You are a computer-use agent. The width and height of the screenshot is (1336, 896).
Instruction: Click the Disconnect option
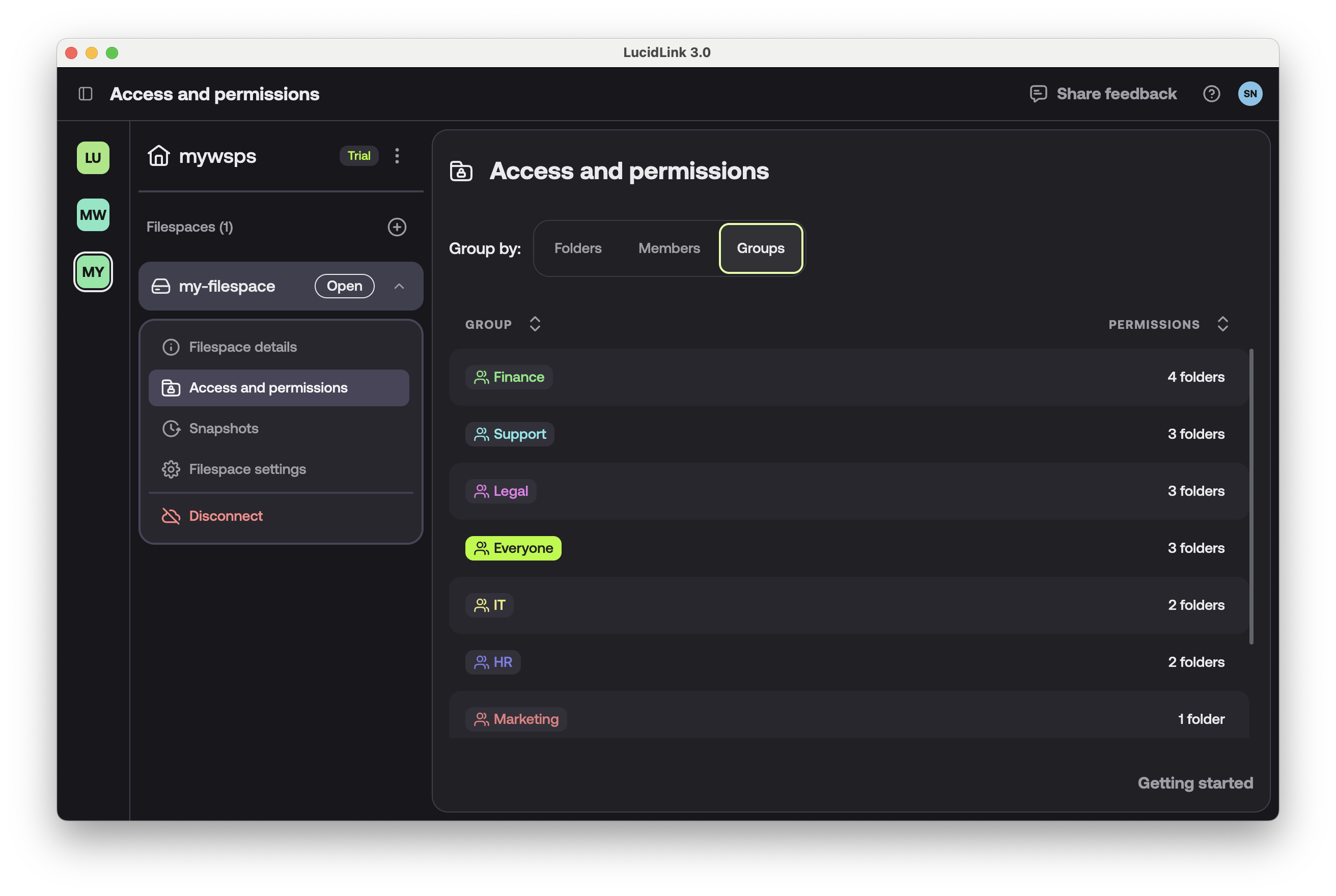279,516
